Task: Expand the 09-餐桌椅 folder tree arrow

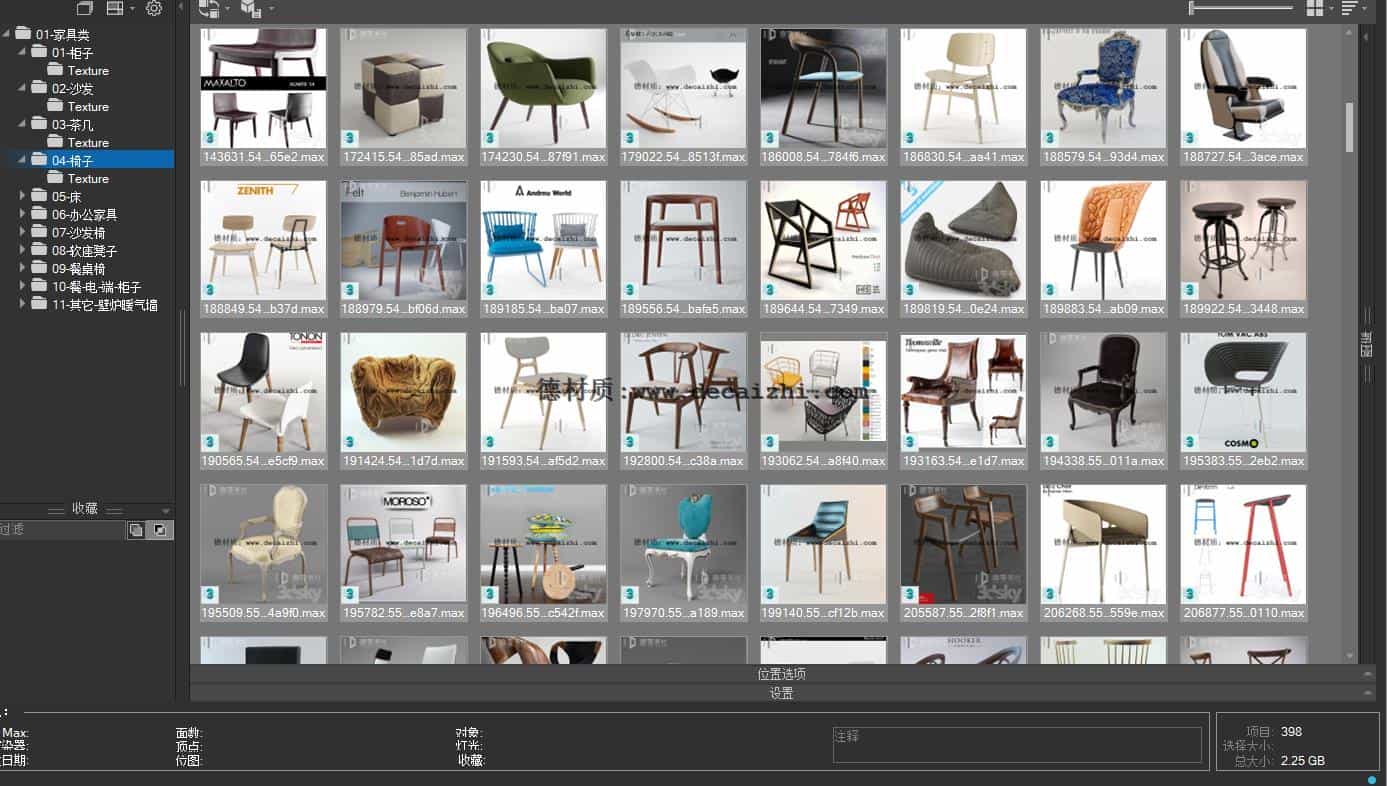Action: point(22,268)
